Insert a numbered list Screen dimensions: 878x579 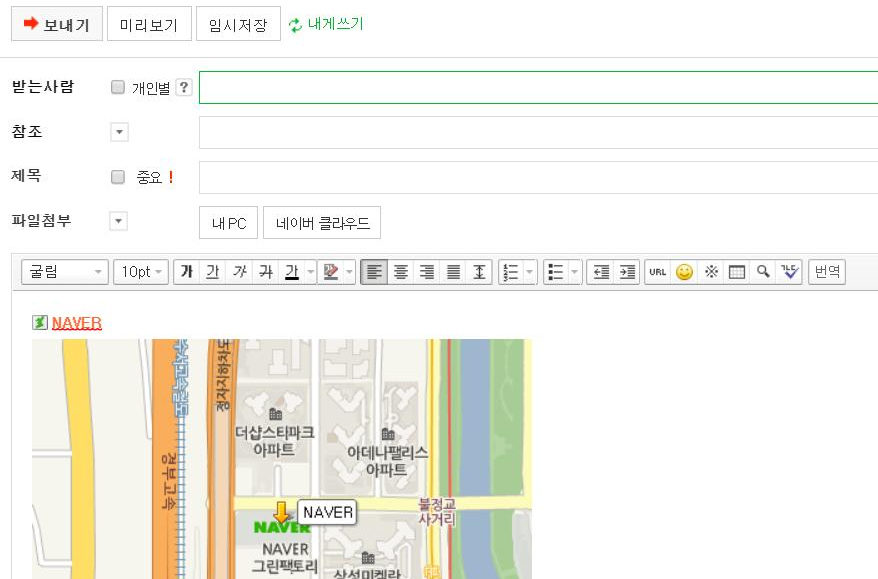coord(511,272)
